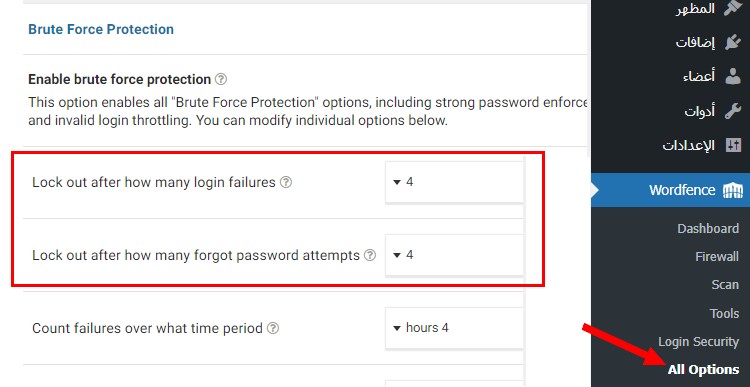The image size is (750, 387).
Task: Go to Wordfence Scan page
Action: pyautogui.click(x=725, y=285)
